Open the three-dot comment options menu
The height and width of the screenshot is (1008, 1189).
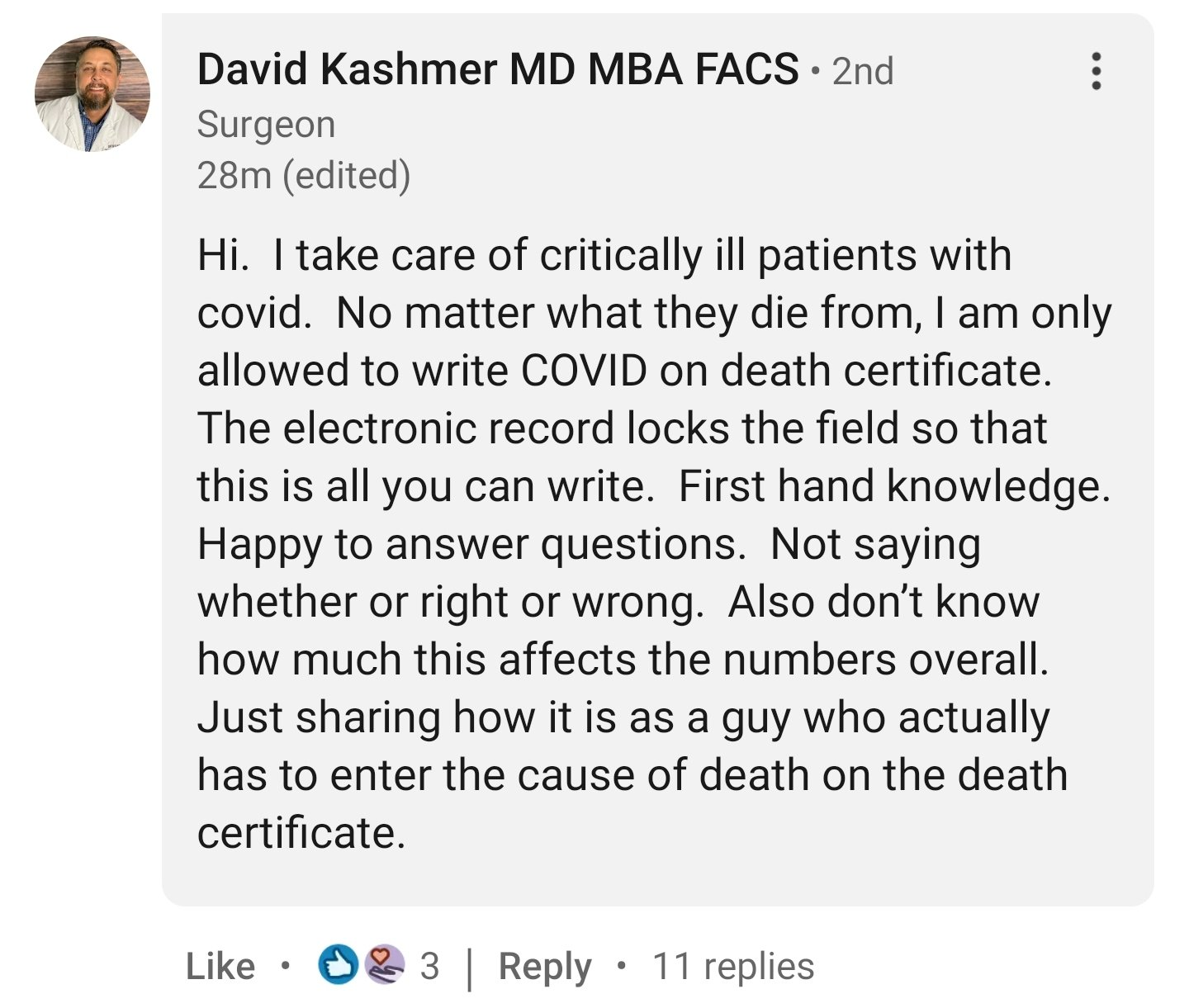click(1096, 71)
